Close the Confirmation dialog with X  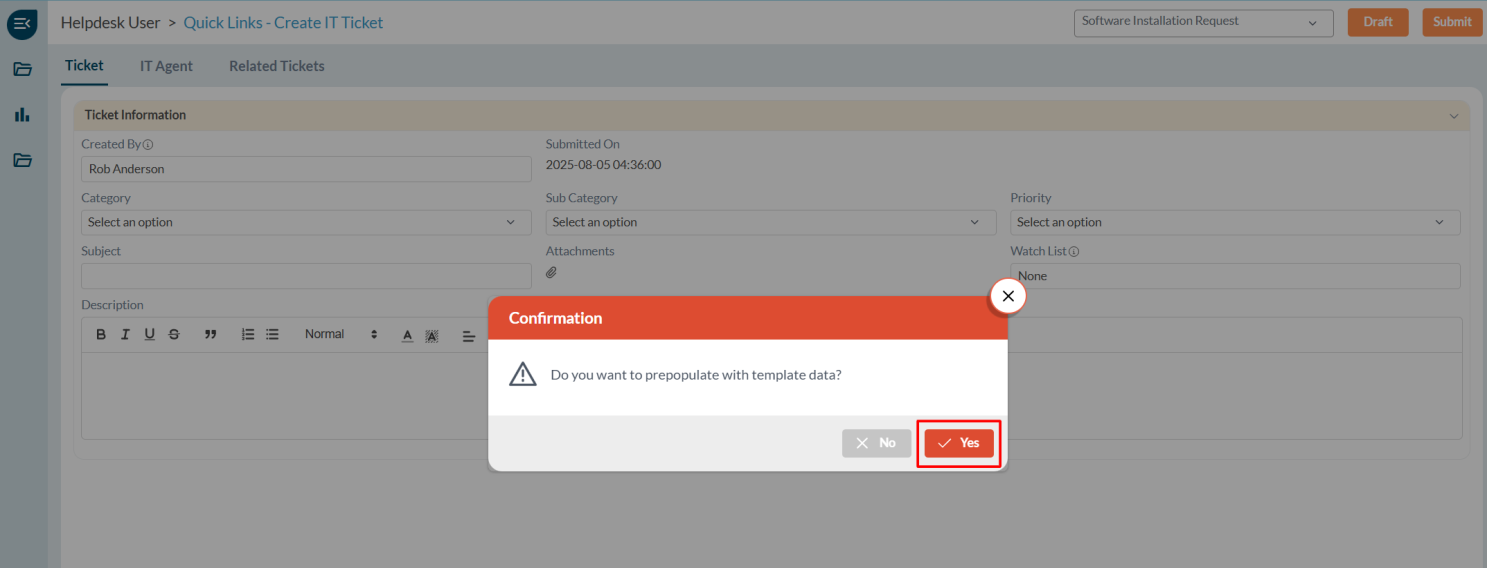(1008, 296)
